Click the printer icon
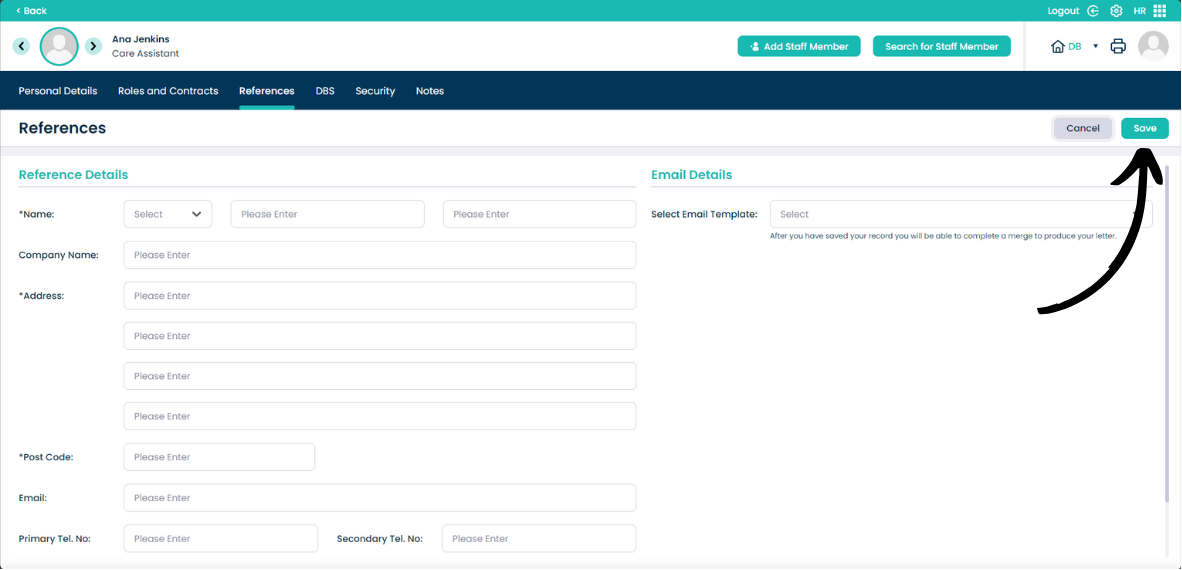 click(x=1118, y=46)
